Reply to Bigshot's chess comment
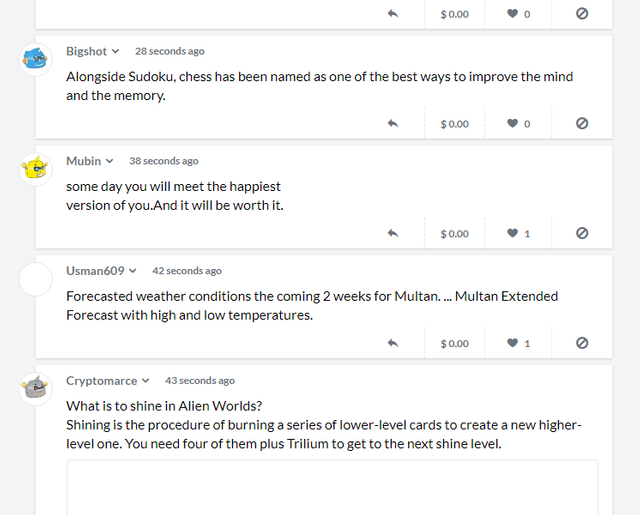 click(x=393, y=123)
